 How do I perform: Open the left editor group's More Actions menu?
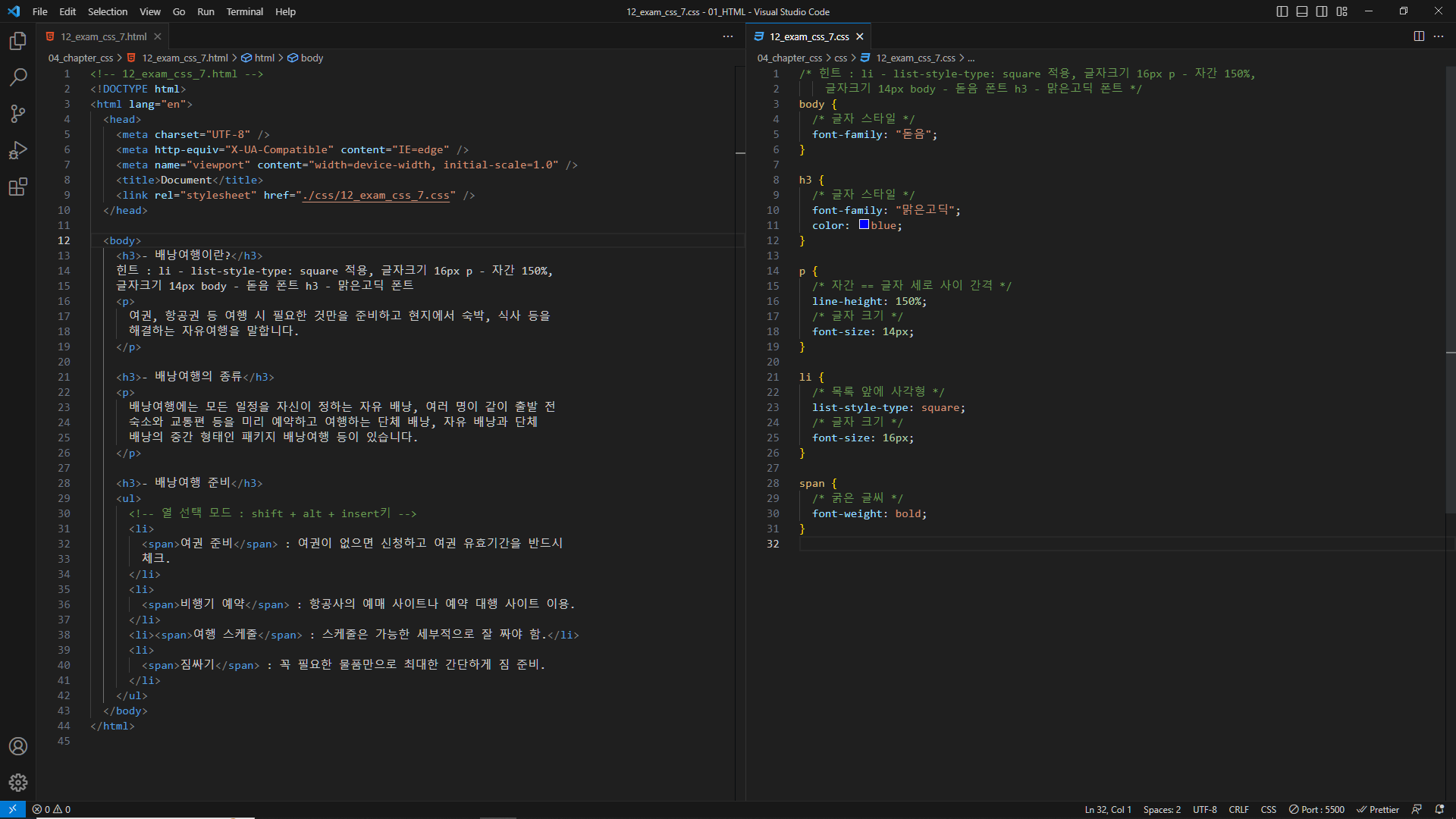(728, 36)
